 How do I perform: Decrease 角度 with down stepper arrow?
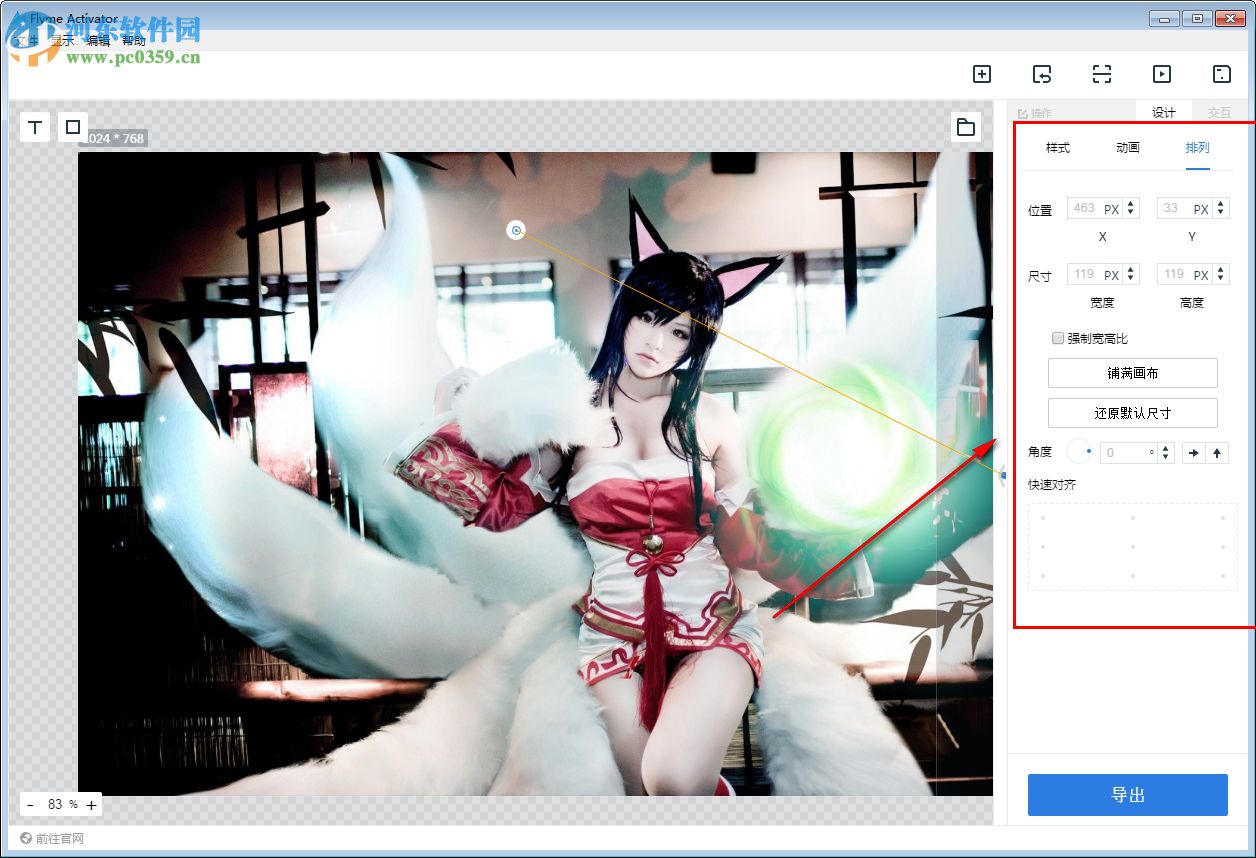(1166, 457)
